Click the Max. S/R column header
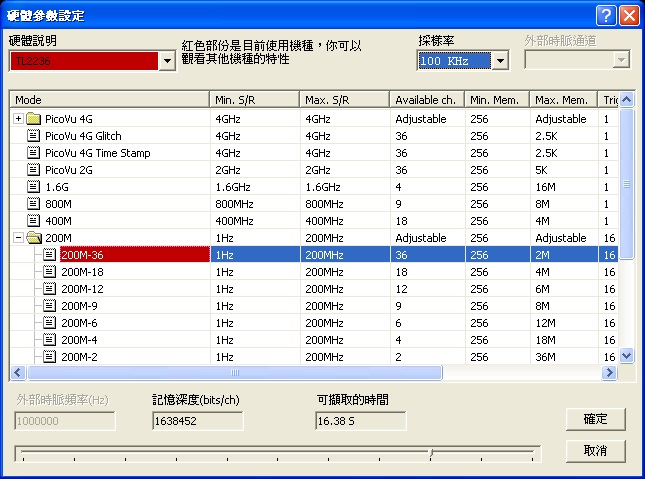This screenshot has height=479, width=645. (x=345, y=100)
